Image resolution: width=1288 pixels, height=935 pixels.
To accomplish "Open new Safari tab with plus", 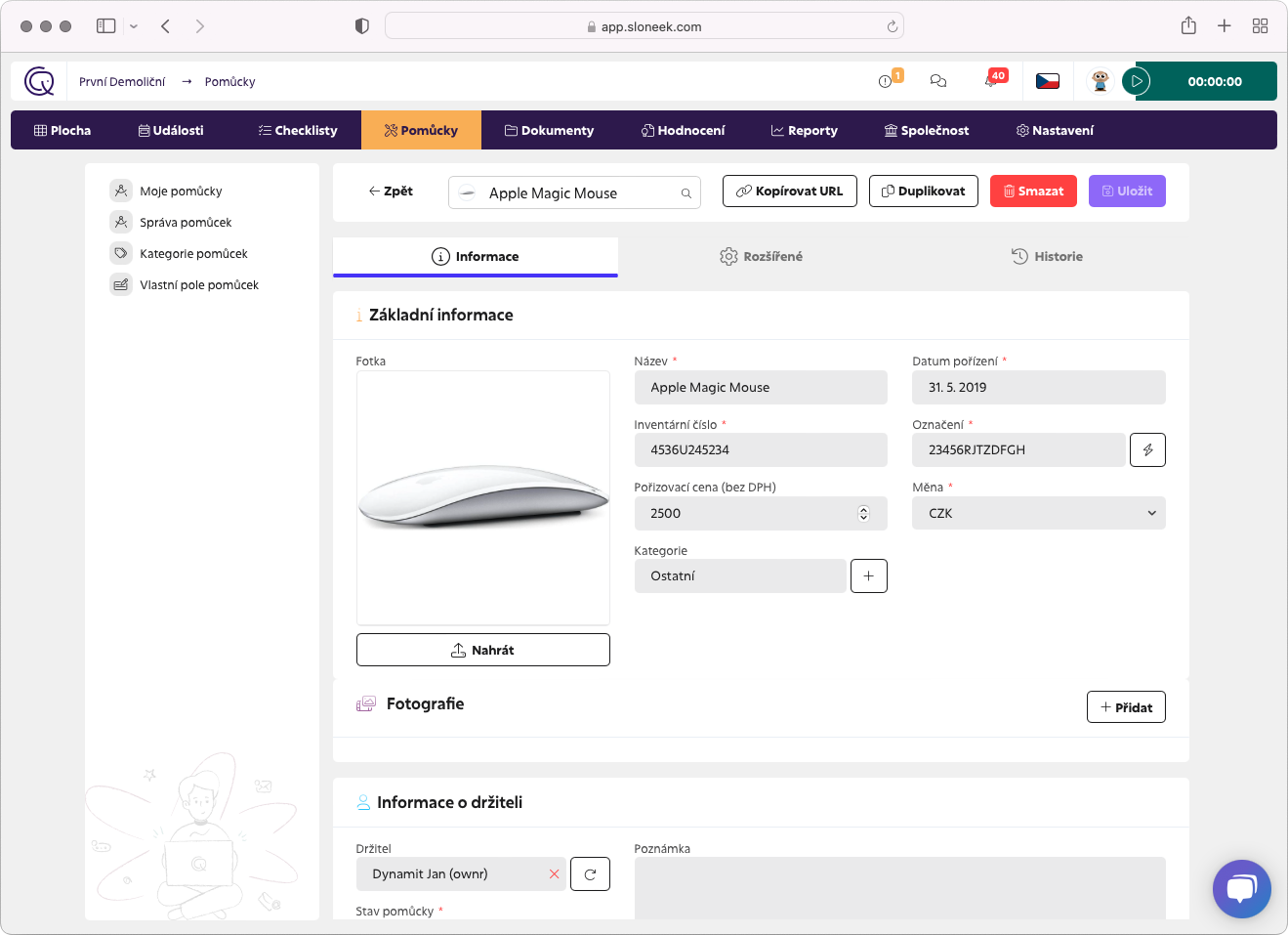I will tap(1225, 26).
